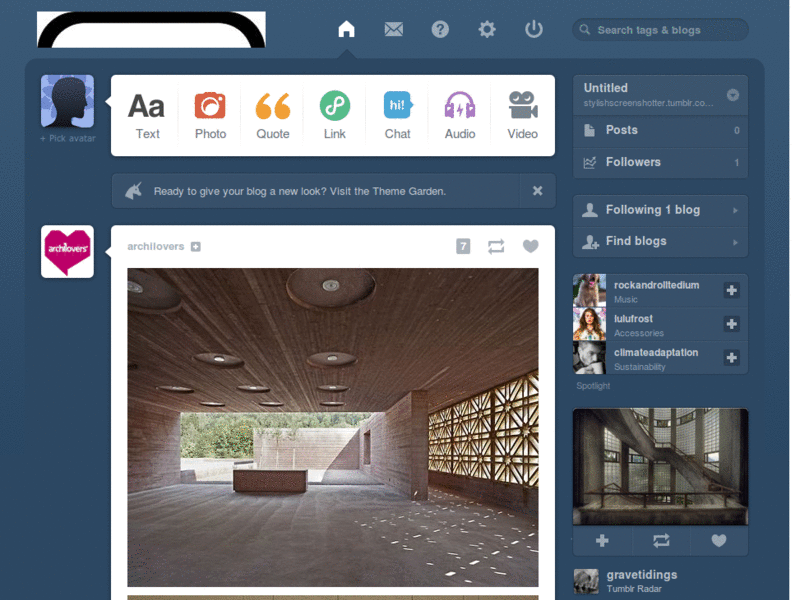This screenshot has width=800, height=600.
Task: Create a new Link post
Action: click(x=335, y=116)
